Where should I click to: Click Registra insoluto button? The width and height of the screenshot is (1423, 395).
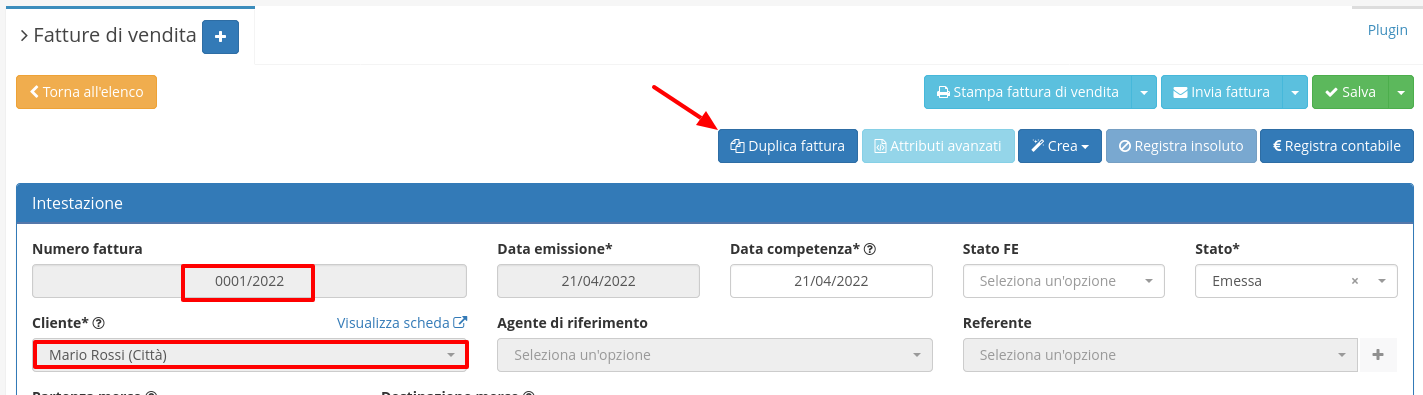click(1180, 146)
